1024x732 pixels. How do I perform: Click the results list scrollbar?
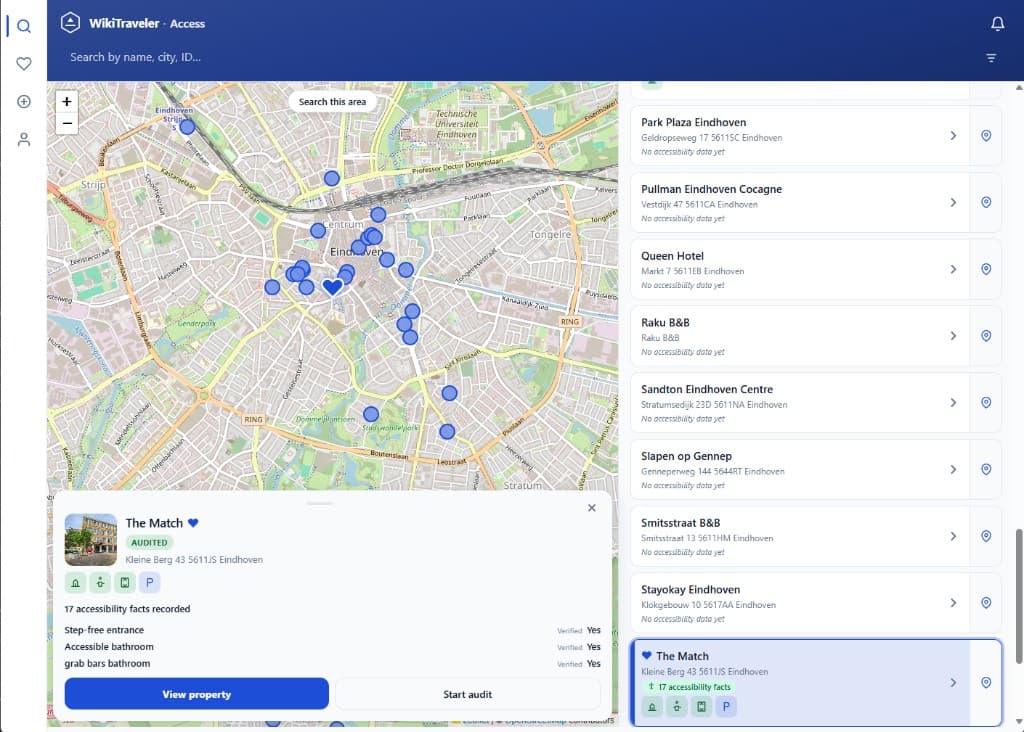point(1018,594)
